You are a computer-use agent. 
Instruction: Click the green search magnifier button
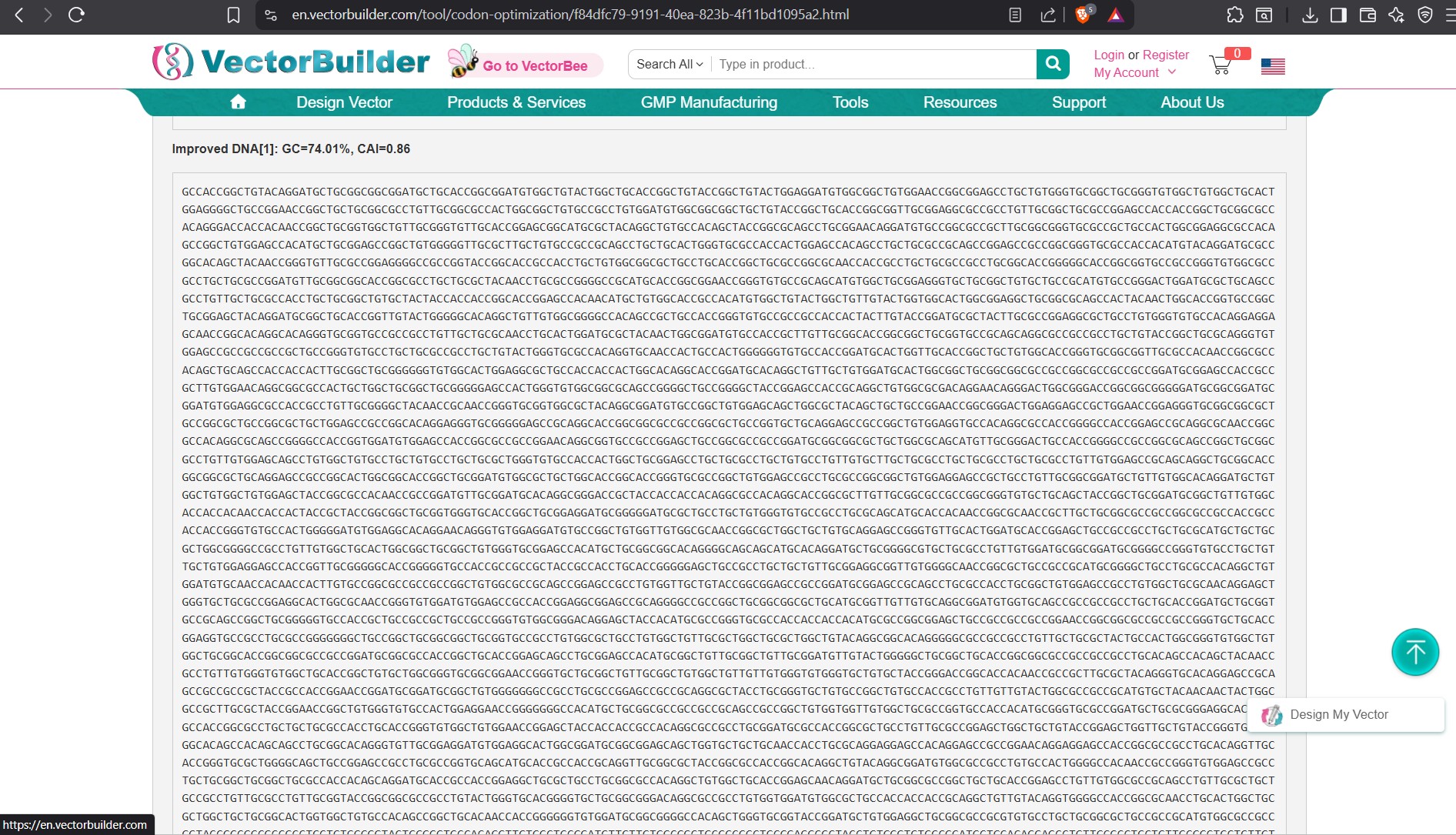(1053, 65)
